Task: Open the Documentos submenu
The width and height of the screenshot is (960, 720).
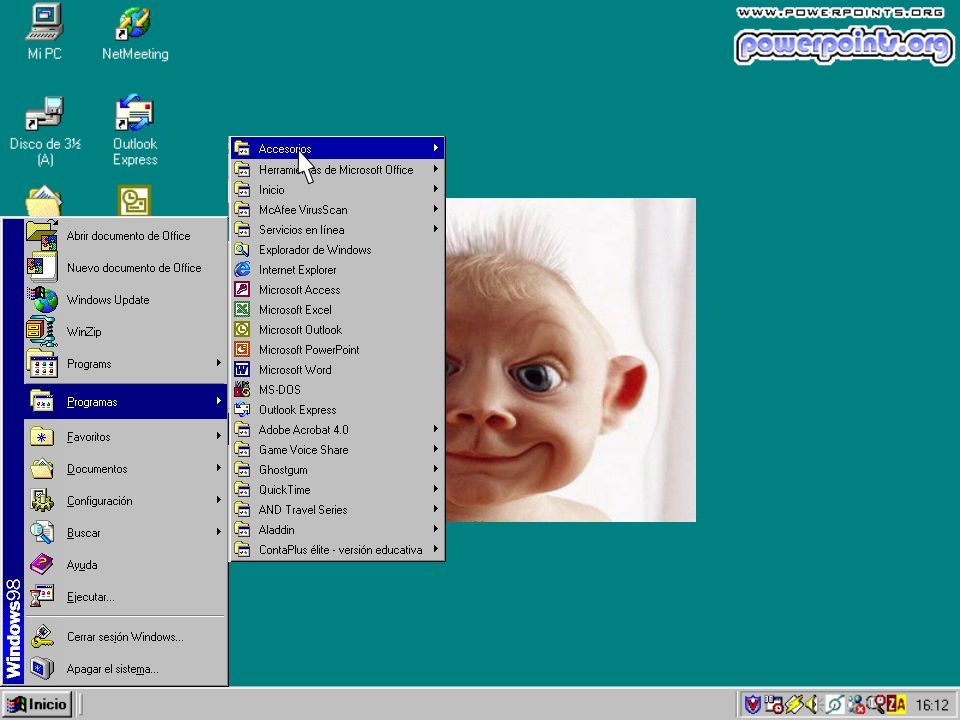Action: click(126, 469)
